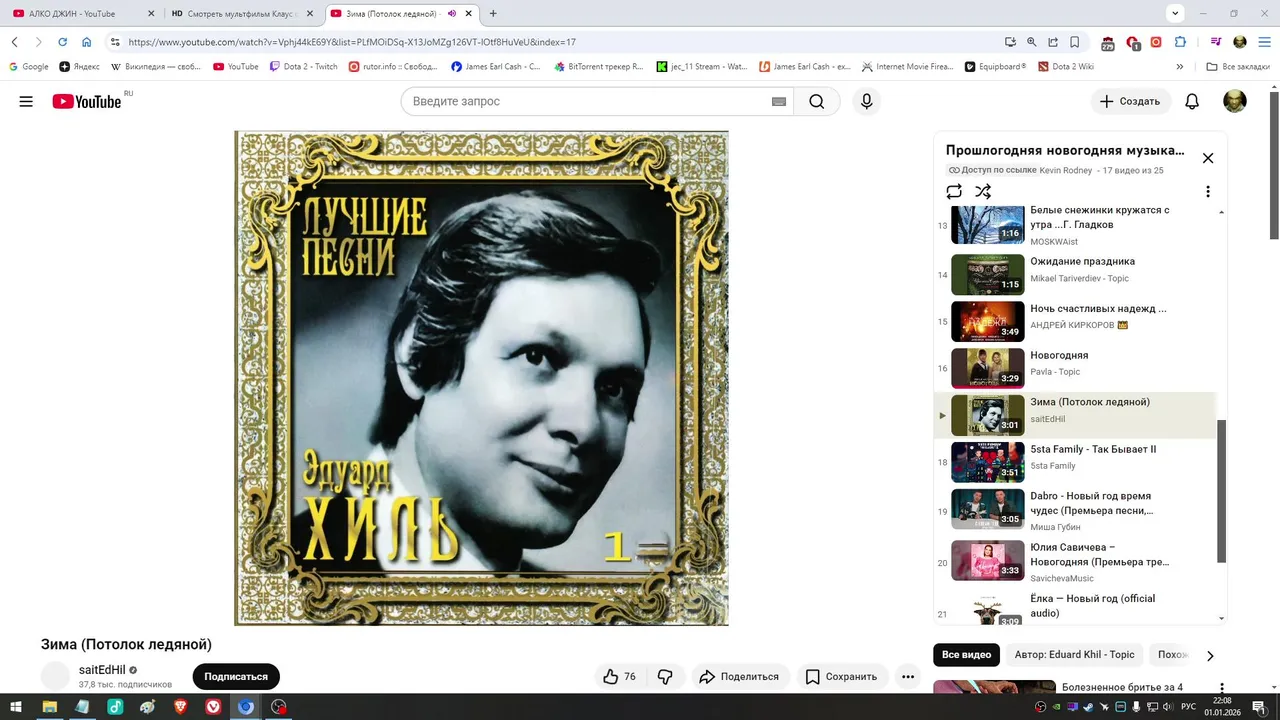This screenshot has width=1280, height=720.
Task: Open Все закладки folder
Action: tap(1238, 67)
